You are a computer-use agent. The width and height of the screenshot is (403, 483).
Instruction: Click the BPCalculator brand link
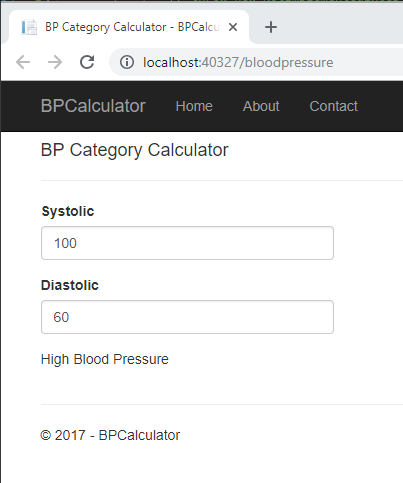93,106
